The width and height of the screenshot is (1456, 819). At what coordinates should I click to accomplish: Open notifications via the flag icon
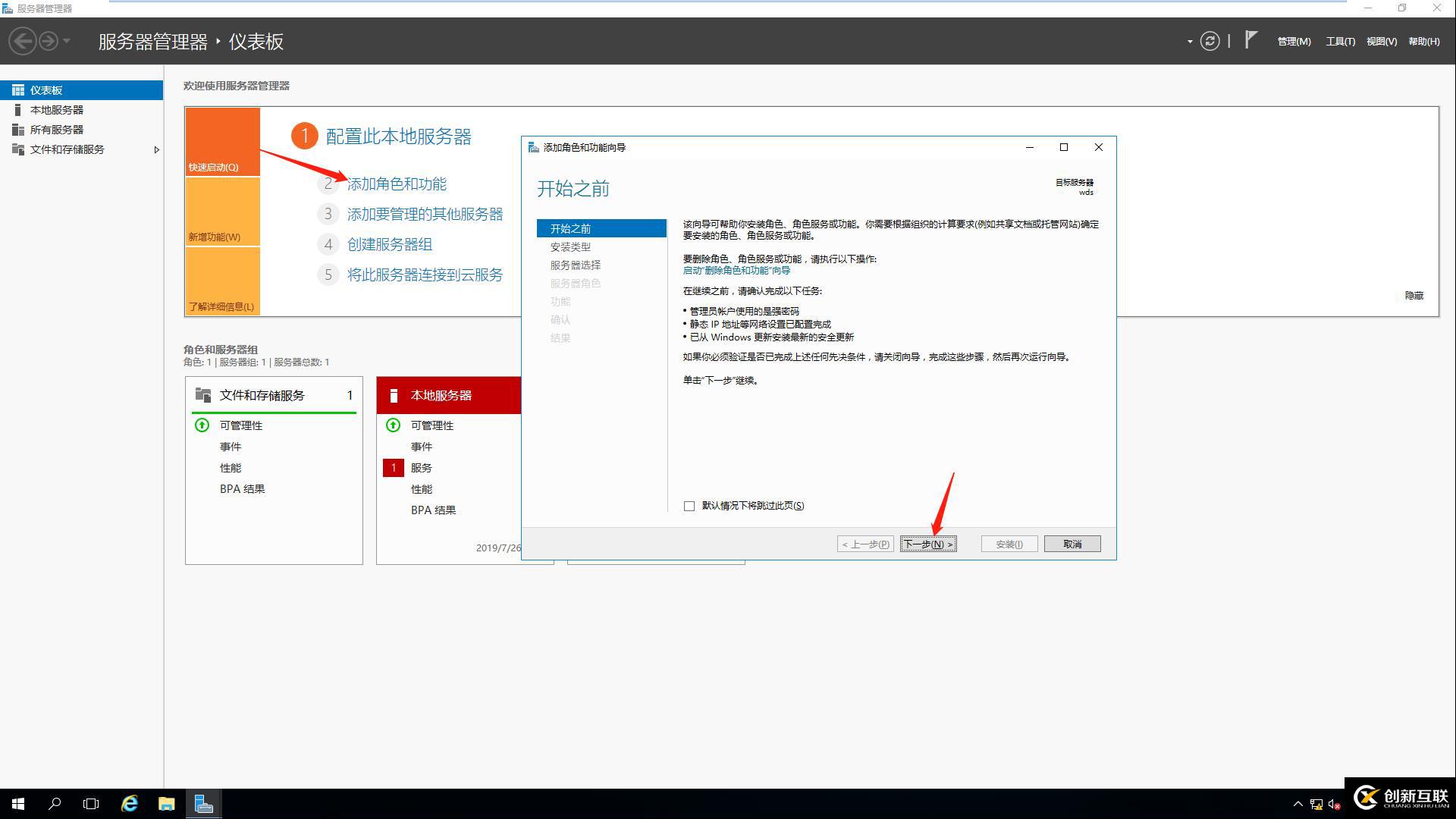click(1250, 39)
